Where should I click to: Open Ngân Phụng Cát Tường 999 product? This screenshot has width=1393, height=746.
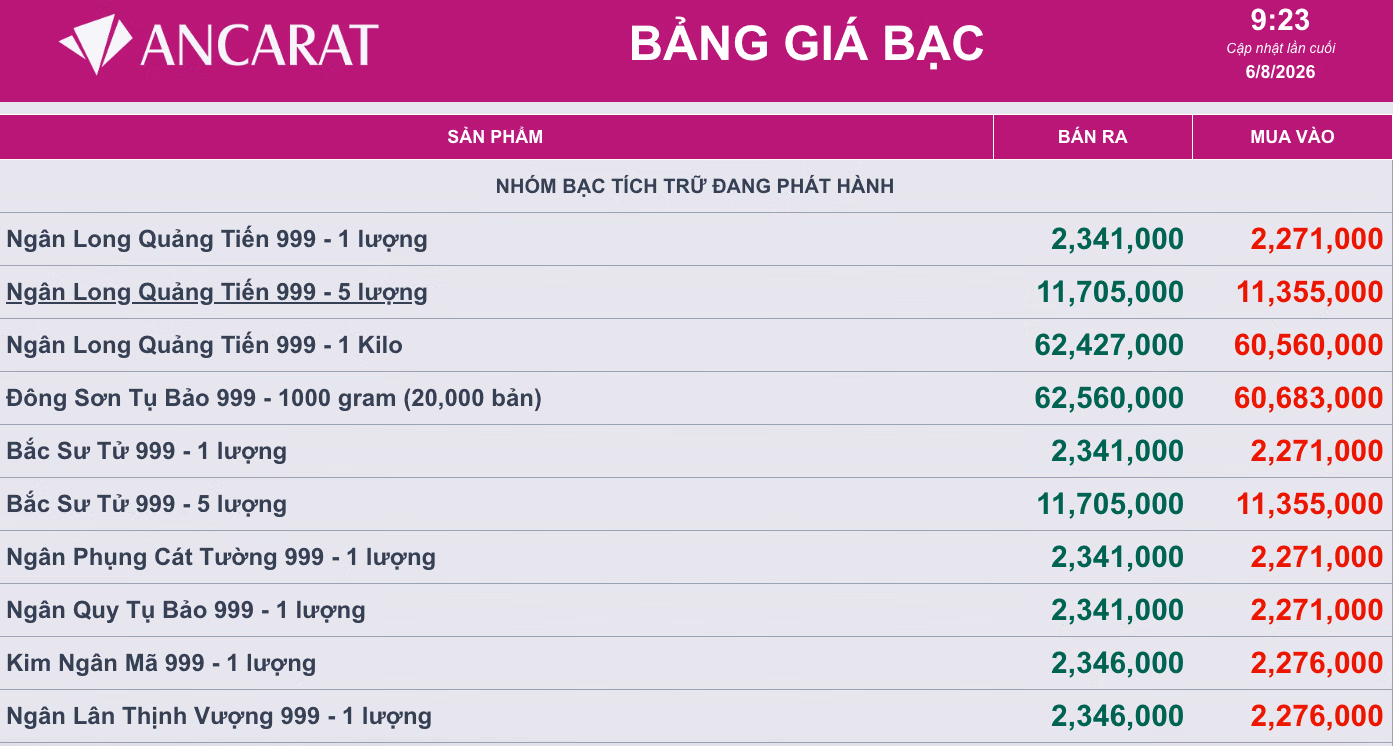[221, 557]
